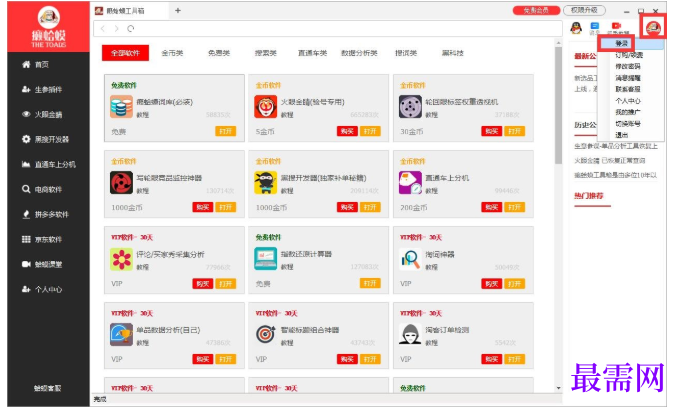Click 购买 on the 淘词神器 card
The height and width of the screenshot is (409, 683).
pyautogui.click(x=492, y=284)
